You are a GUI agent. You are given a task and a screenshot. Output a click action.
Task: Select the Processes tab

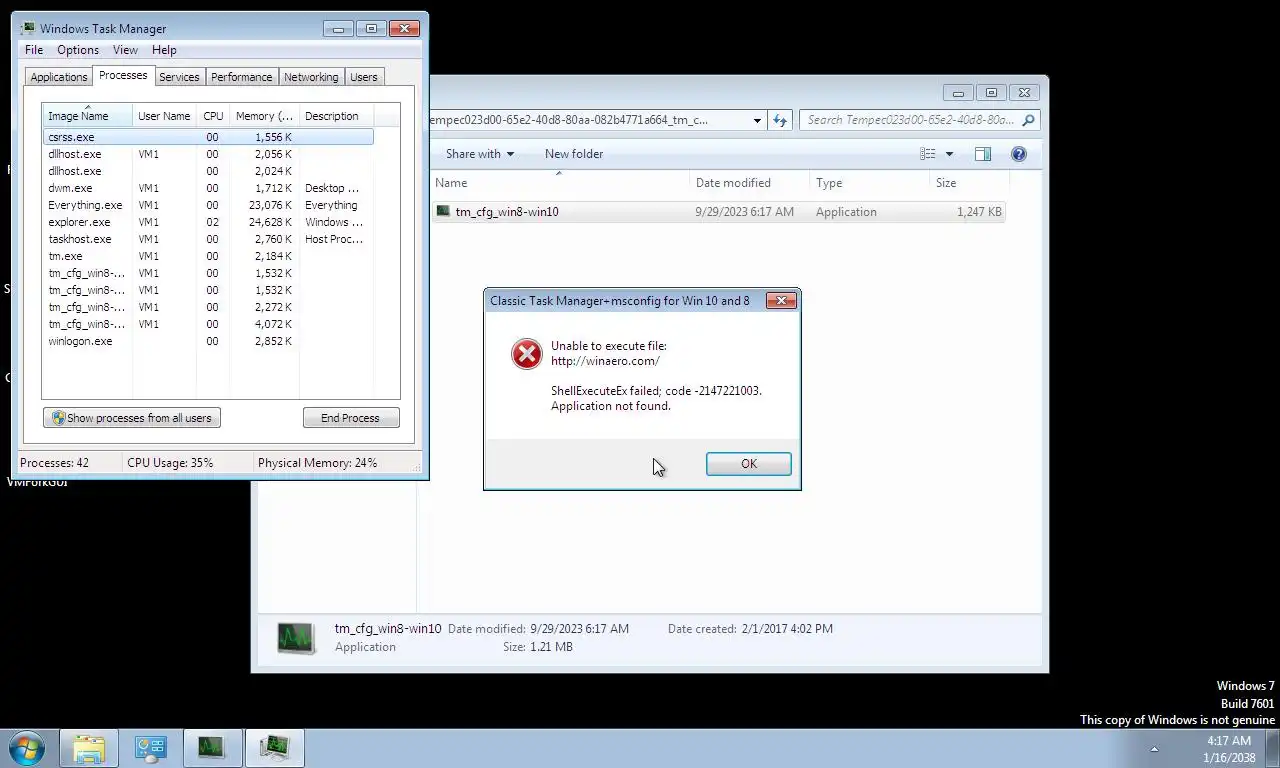click(x=123, y=76)
